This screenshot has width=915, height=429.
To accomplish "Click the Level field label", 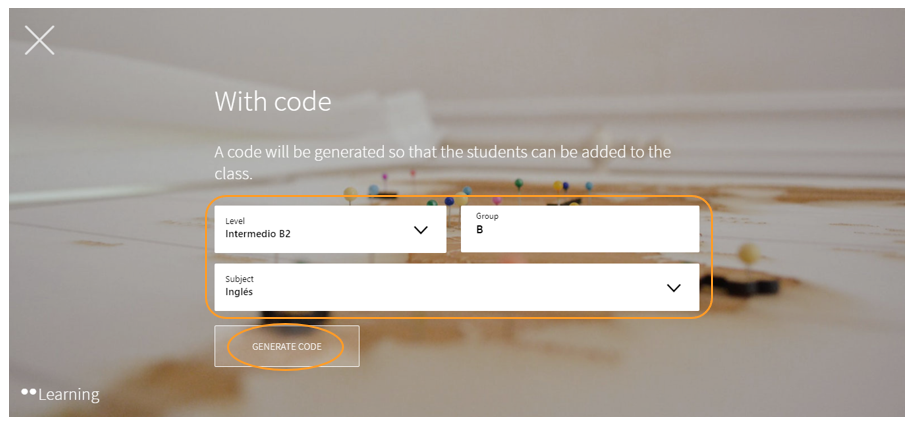I will tap(235, 220).
